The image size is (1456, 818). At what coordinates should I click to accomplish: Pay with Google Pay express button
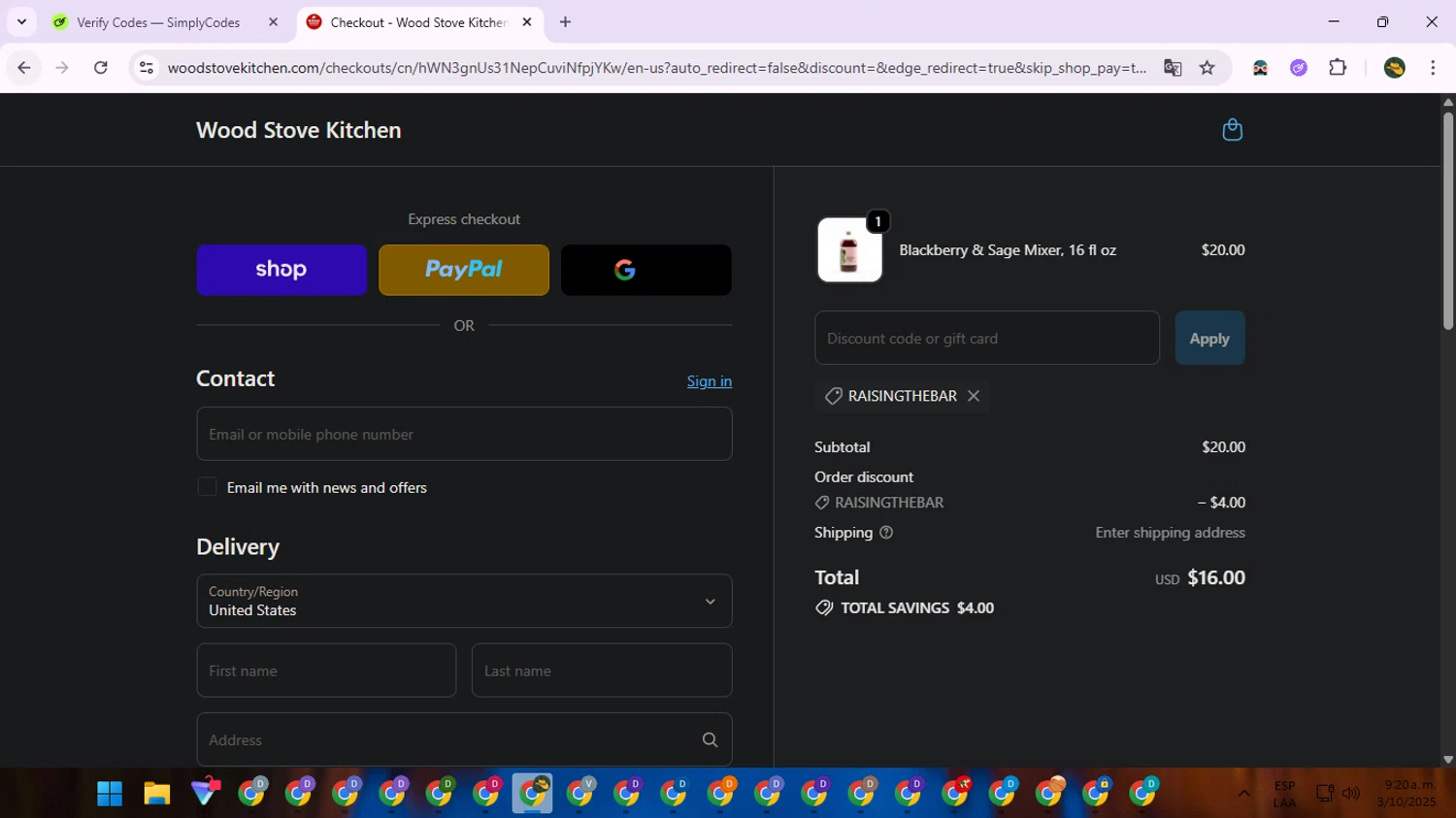(646, 270)
